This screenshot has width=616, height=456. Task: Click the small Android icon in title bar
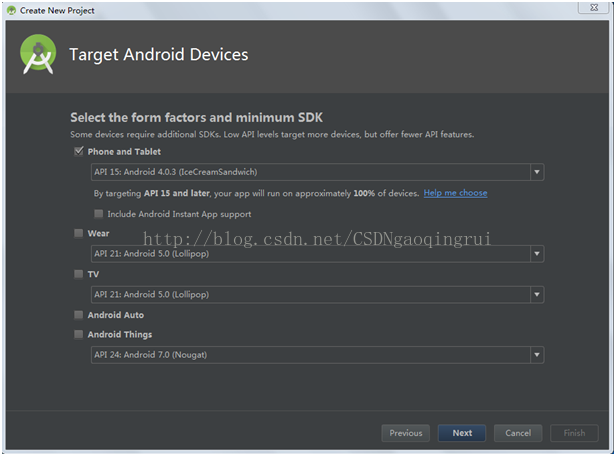12,11
